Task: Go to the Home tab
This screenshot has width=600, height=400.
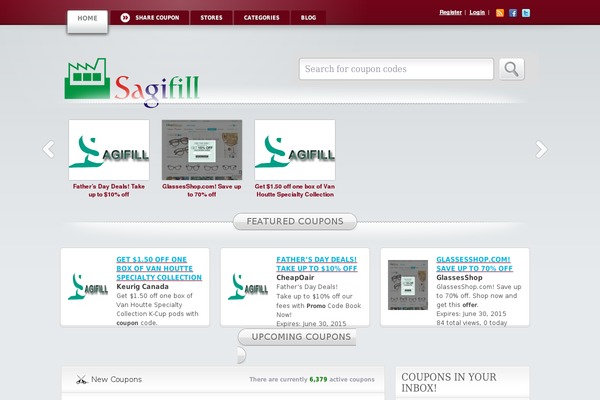Action: click(x=87, y=21)
